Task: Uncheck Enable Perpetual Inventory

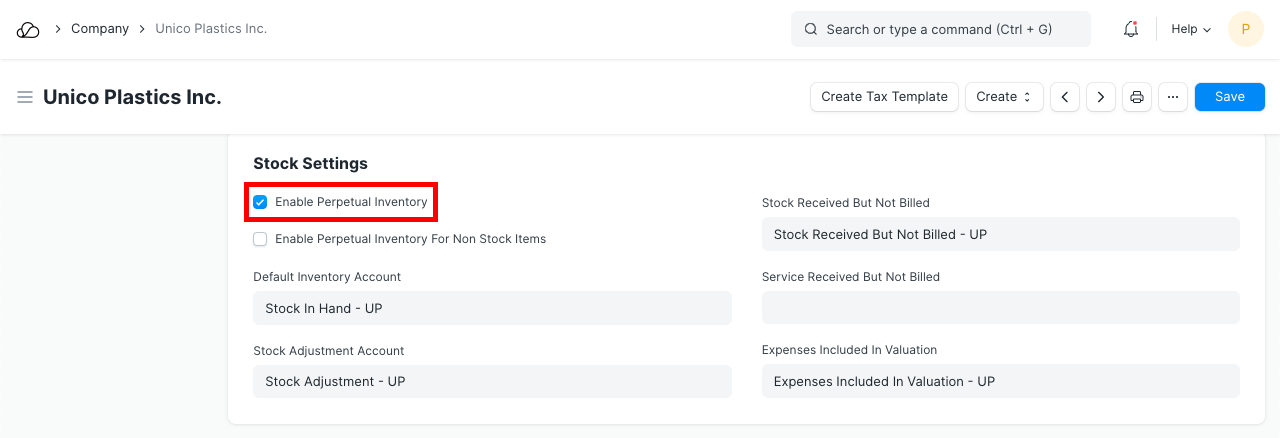Action: 260,202
